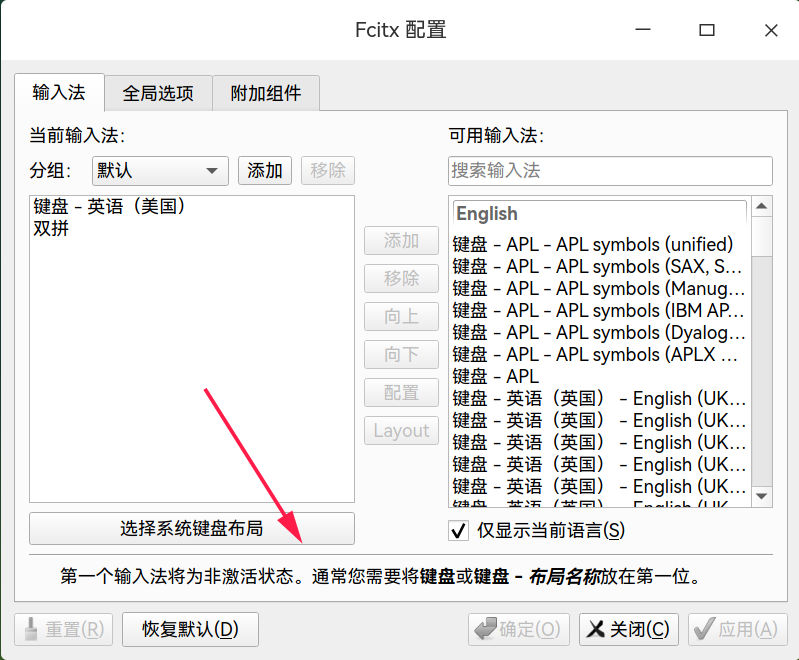Click the greyed 移除 button next to the 分组 dropdown
Viewport: 799px width, 660px height.
point(328,171)
